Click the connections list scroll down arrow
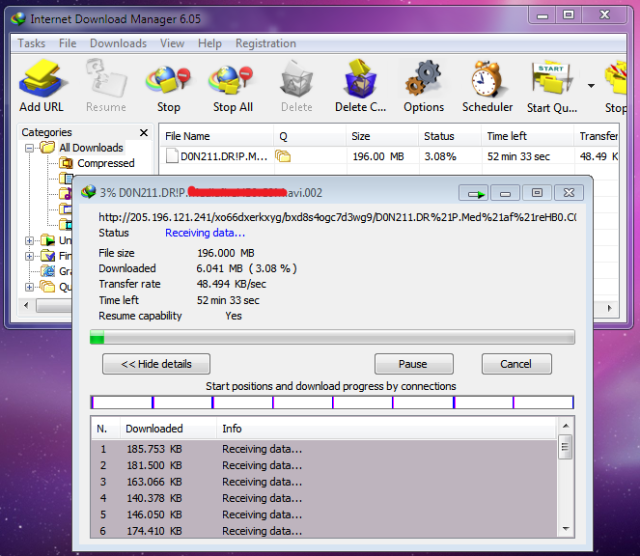The image size is (640, 556). coord(565,529)
